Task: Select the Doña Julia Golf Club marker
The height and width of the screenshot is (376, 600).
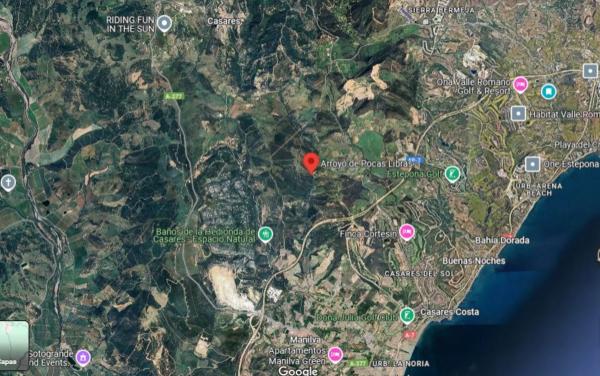Action: (x=407, y=316)
